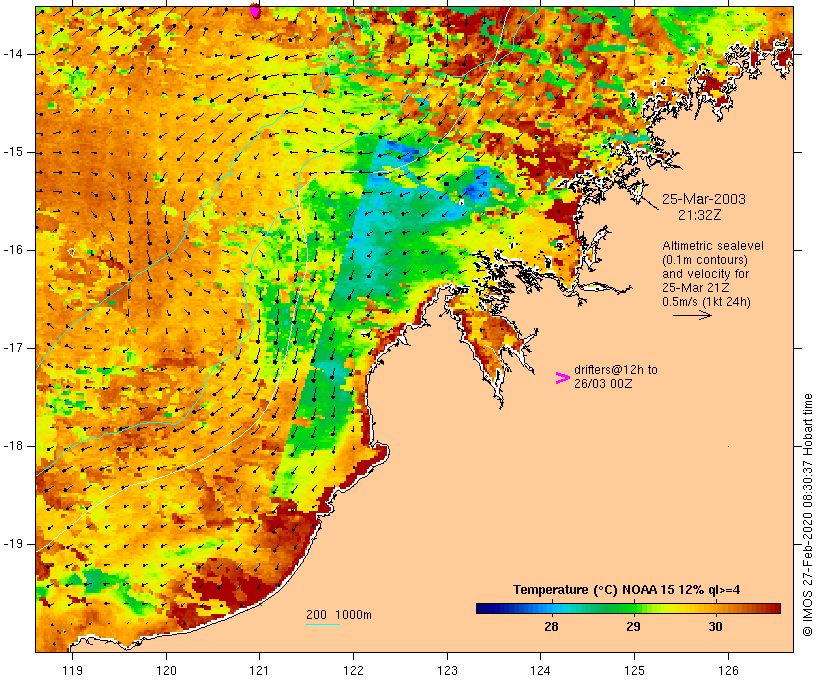The height and width of the screenshot is (680, 820).
Task: Click the colorbar value 28
Action: (551, 626)
